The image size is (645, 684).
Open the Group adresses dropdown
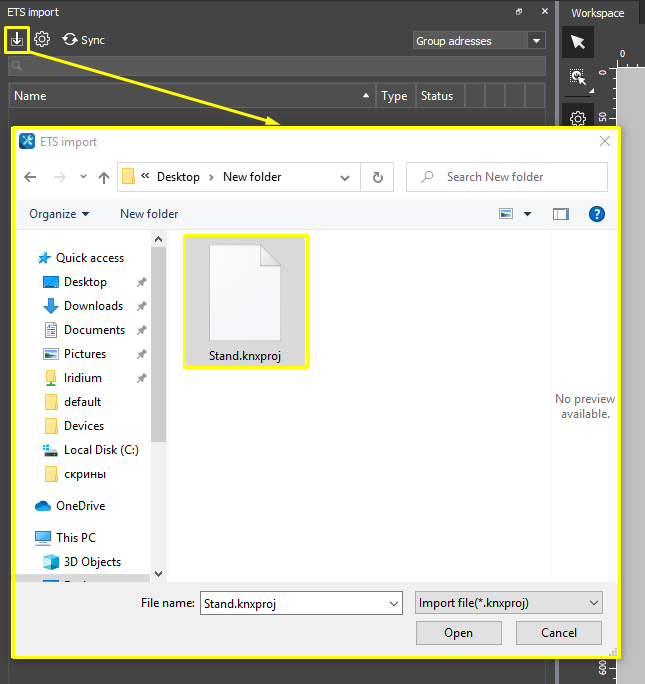(537, 41)
